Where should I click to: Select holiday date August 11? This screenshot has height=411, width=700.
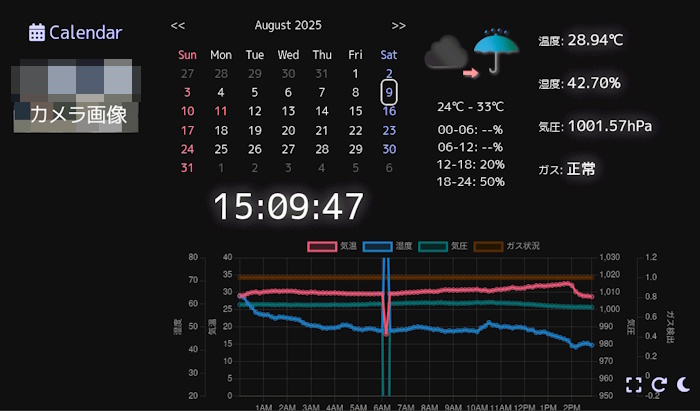pos(221,111)
